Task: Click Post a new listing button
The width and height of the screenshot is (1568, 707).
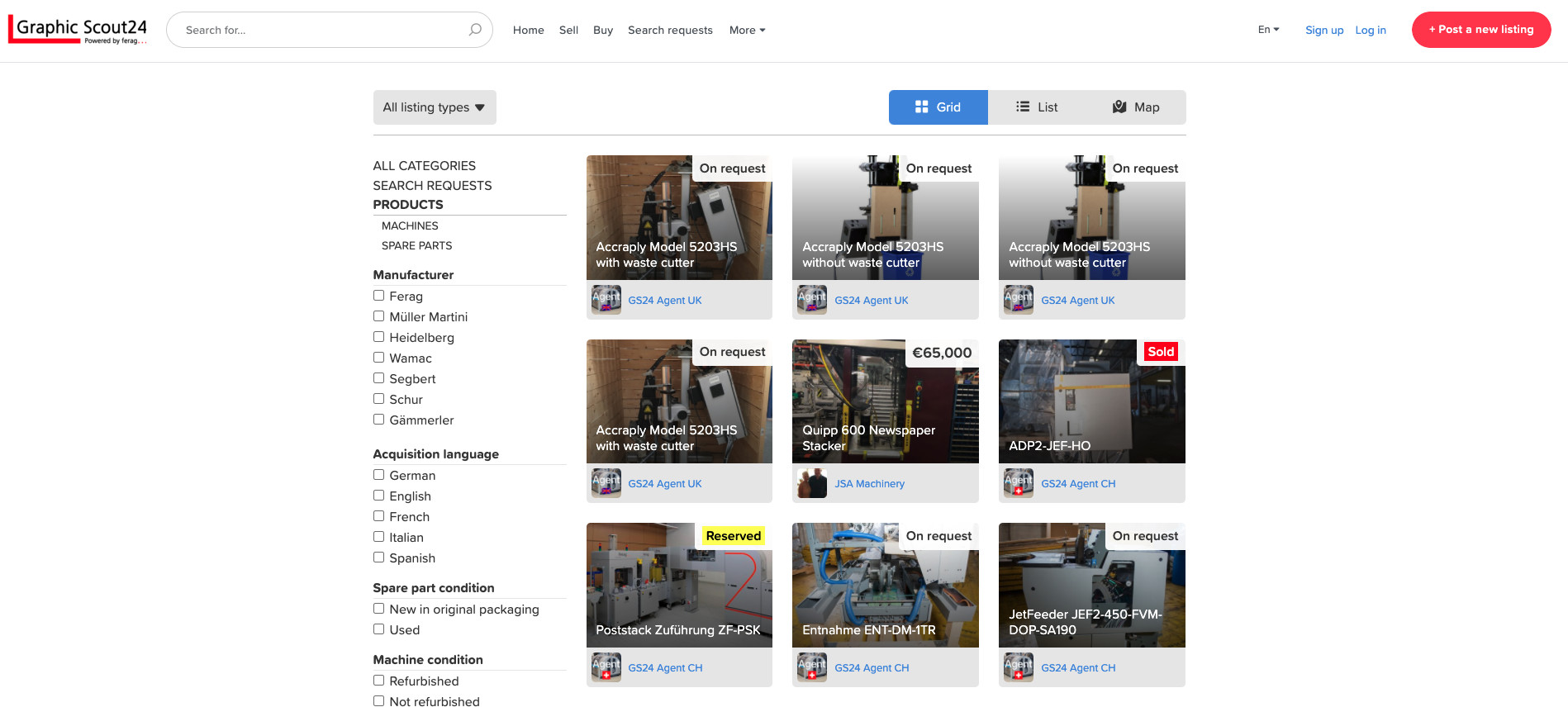Action: (1481, 30)
